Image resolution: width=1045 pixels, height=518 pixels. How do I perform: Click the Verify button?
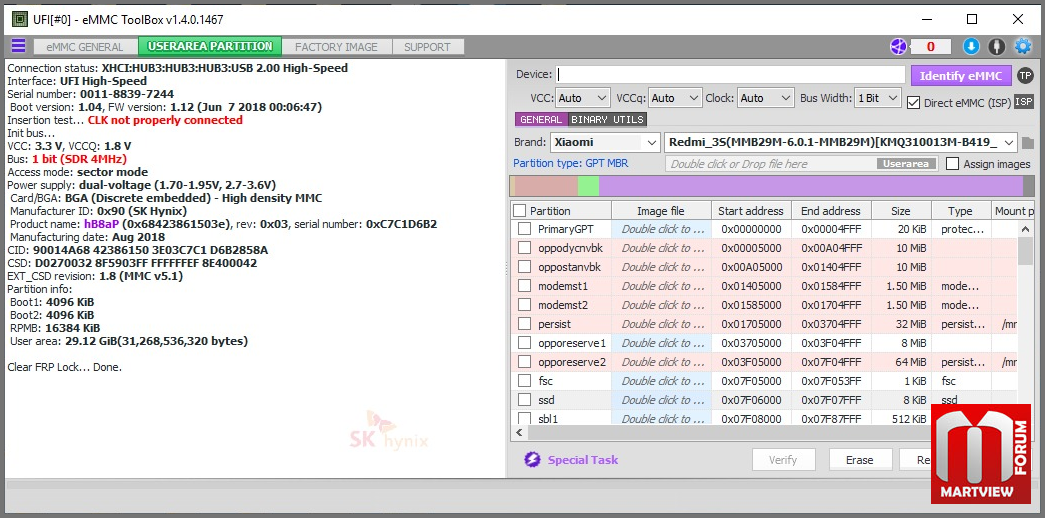point(783,460)
